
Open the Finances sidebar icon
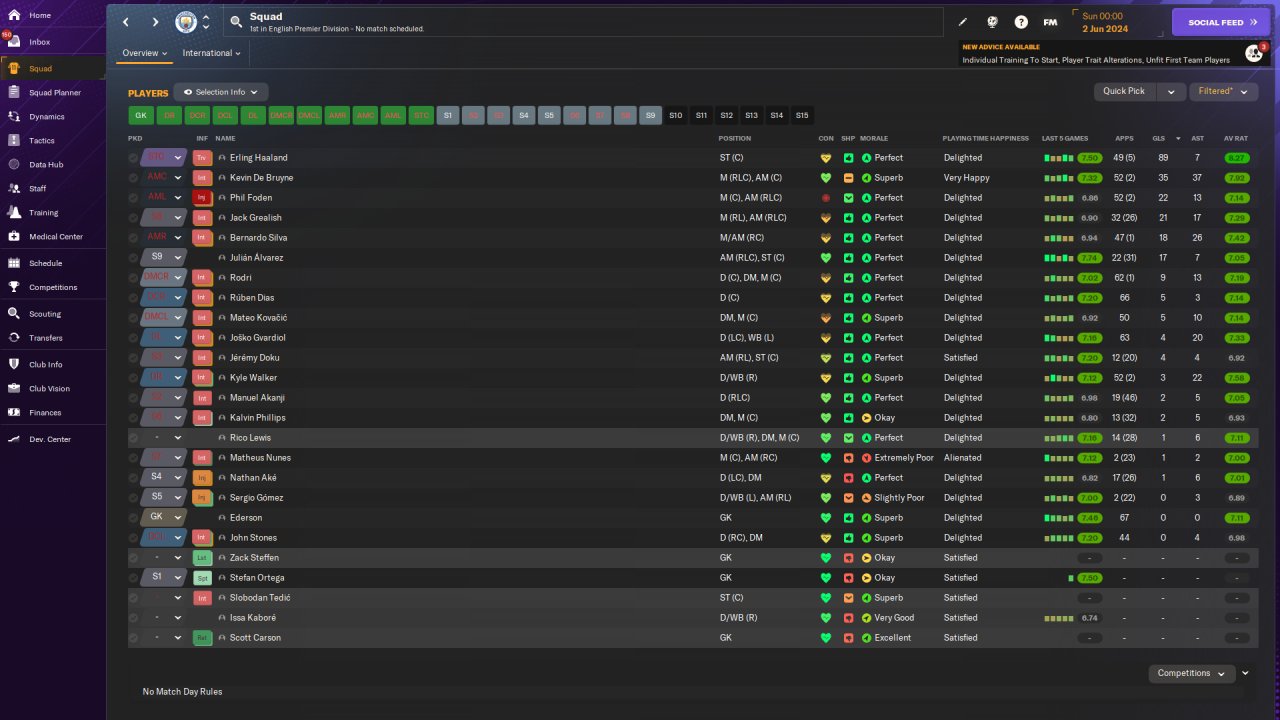[14, 412]
